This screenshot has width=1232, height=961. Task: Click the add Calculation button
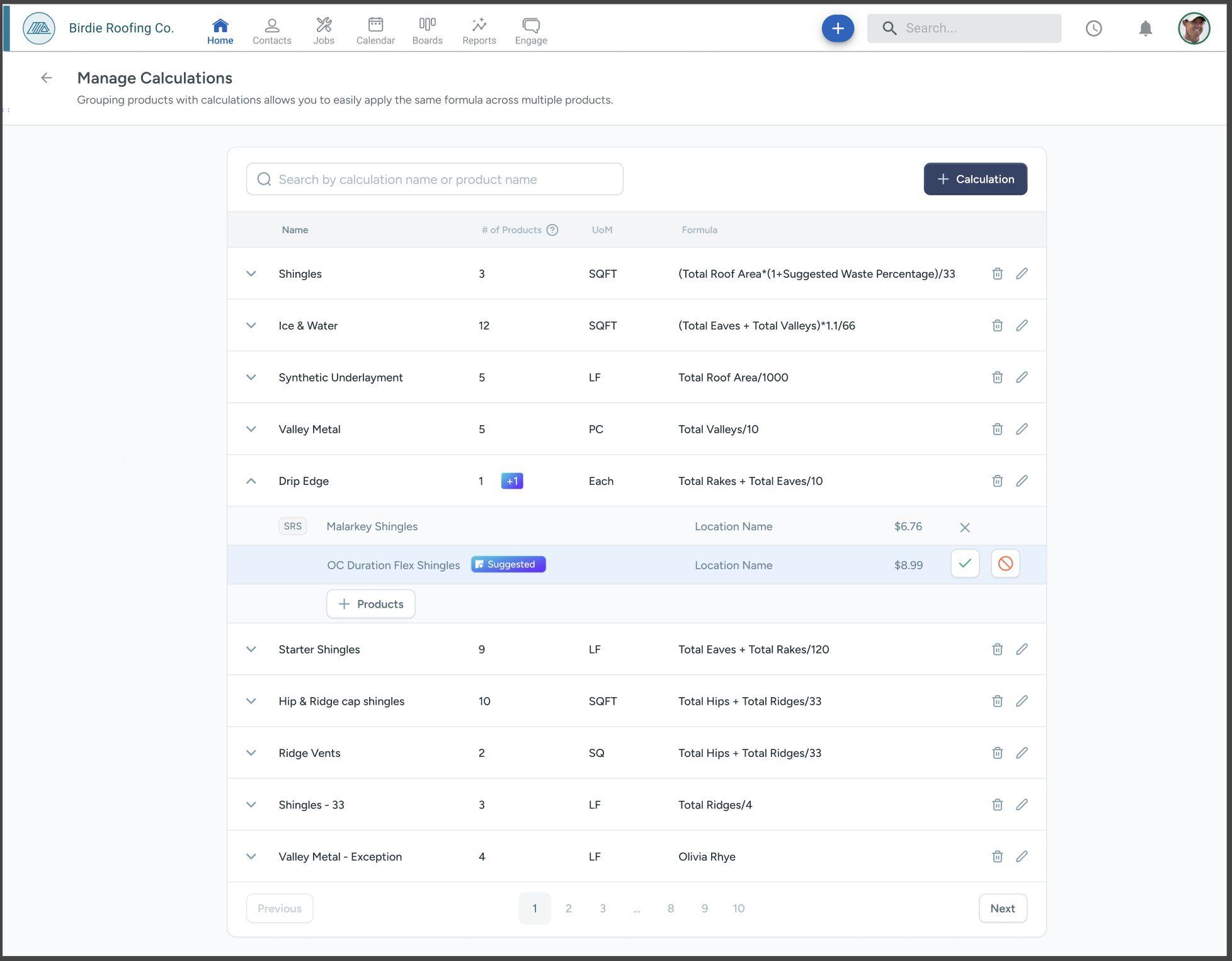975,179
